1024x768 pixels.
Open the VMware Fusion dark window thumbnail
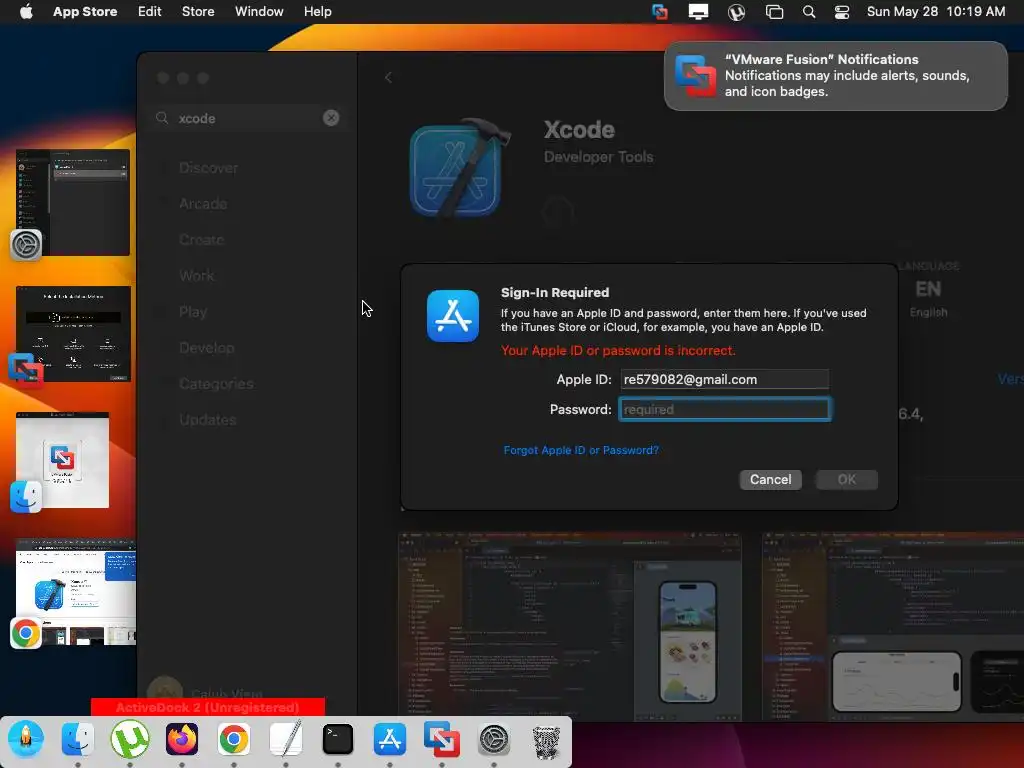tap(73, 334)
